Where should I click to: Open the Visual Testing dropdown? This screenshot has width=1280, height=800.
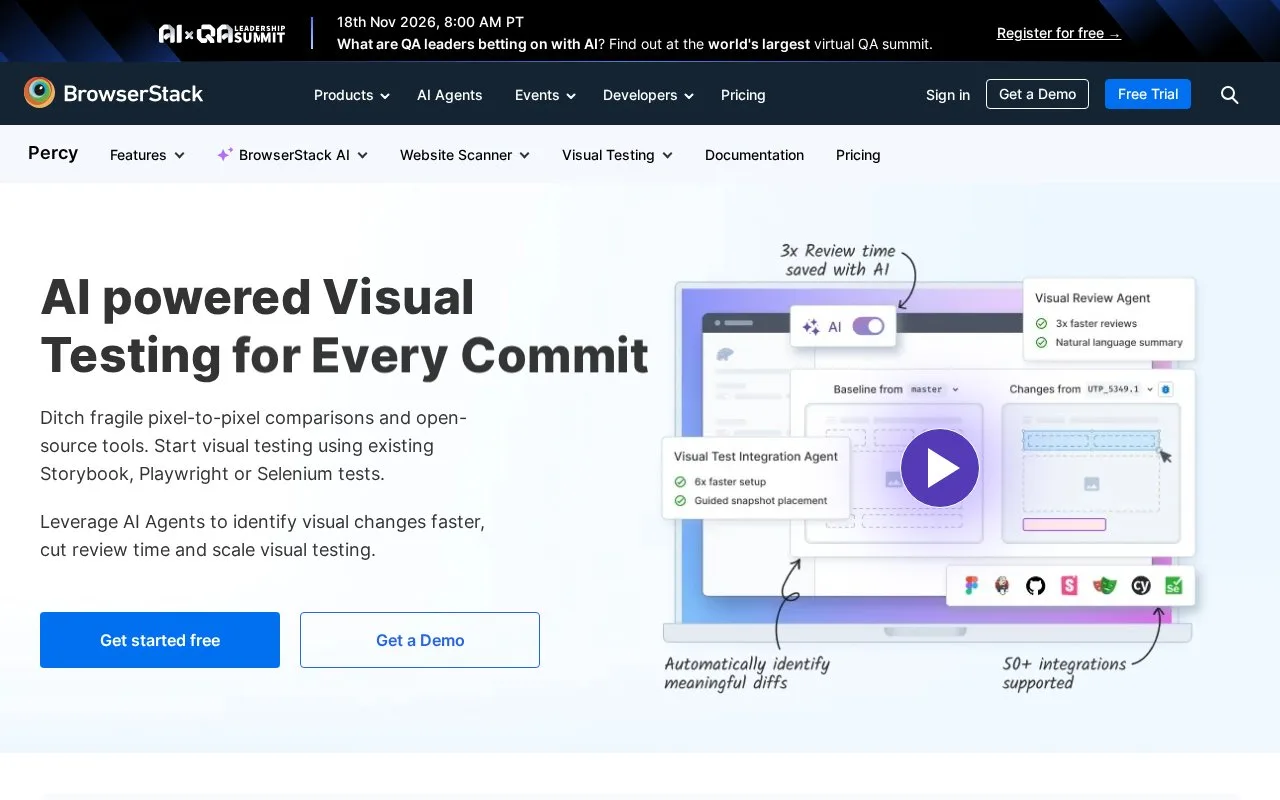coord(617,155)
